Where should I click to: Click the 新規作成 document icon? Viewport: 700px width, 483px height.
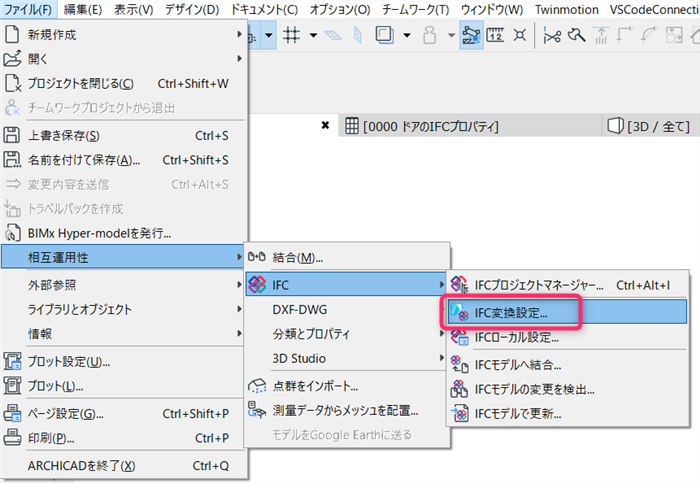pyautogui.click(x=12, y=34)
